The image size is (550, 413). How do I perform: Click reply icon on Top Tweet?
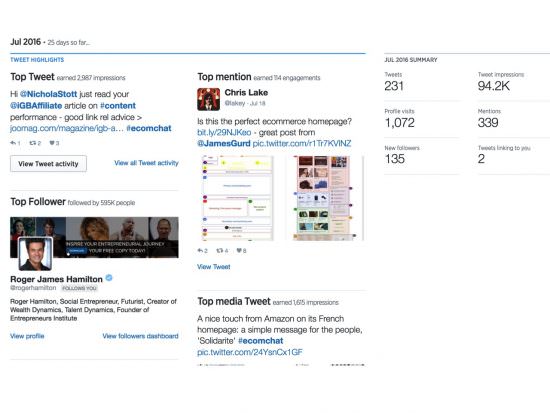(x=13, y=143)
